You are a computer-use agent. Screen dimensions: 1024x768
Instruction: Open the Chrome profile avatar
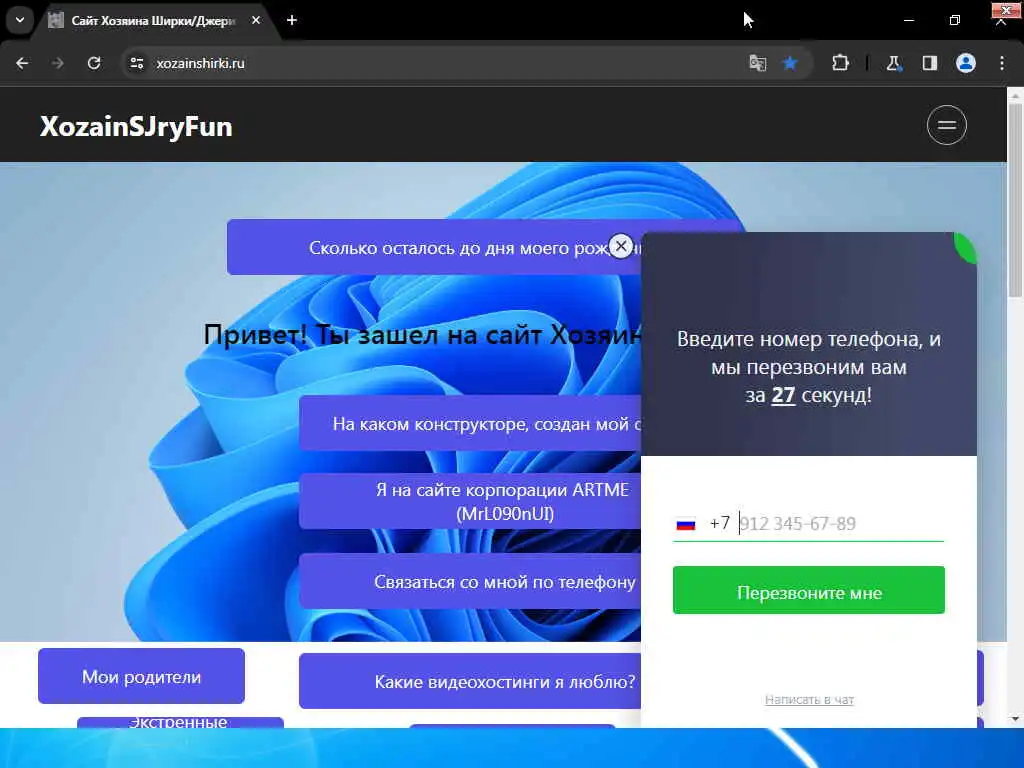coord(966,63)
